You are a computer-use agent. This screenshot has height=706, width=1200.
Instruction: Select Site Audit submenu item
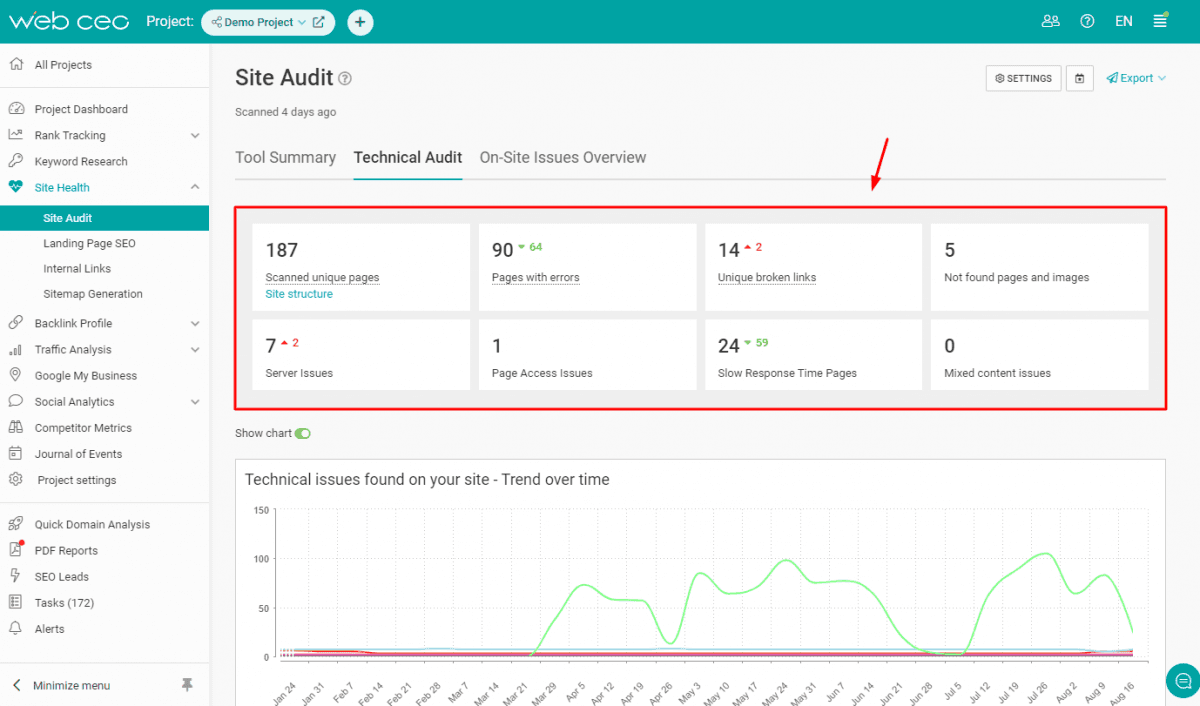point(104,218)
